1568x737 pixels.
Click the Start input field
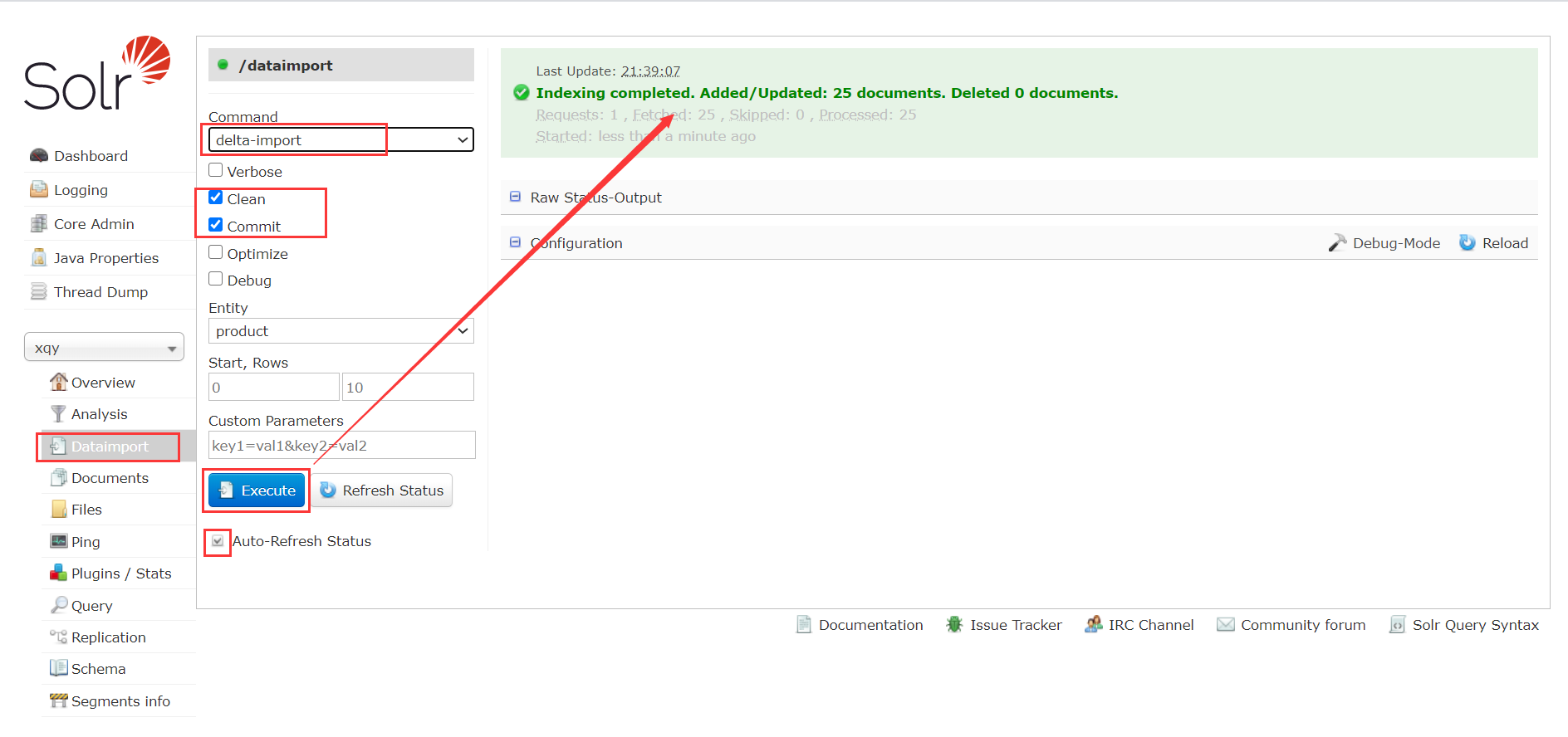pyautogui.click(x=274, y=387)
